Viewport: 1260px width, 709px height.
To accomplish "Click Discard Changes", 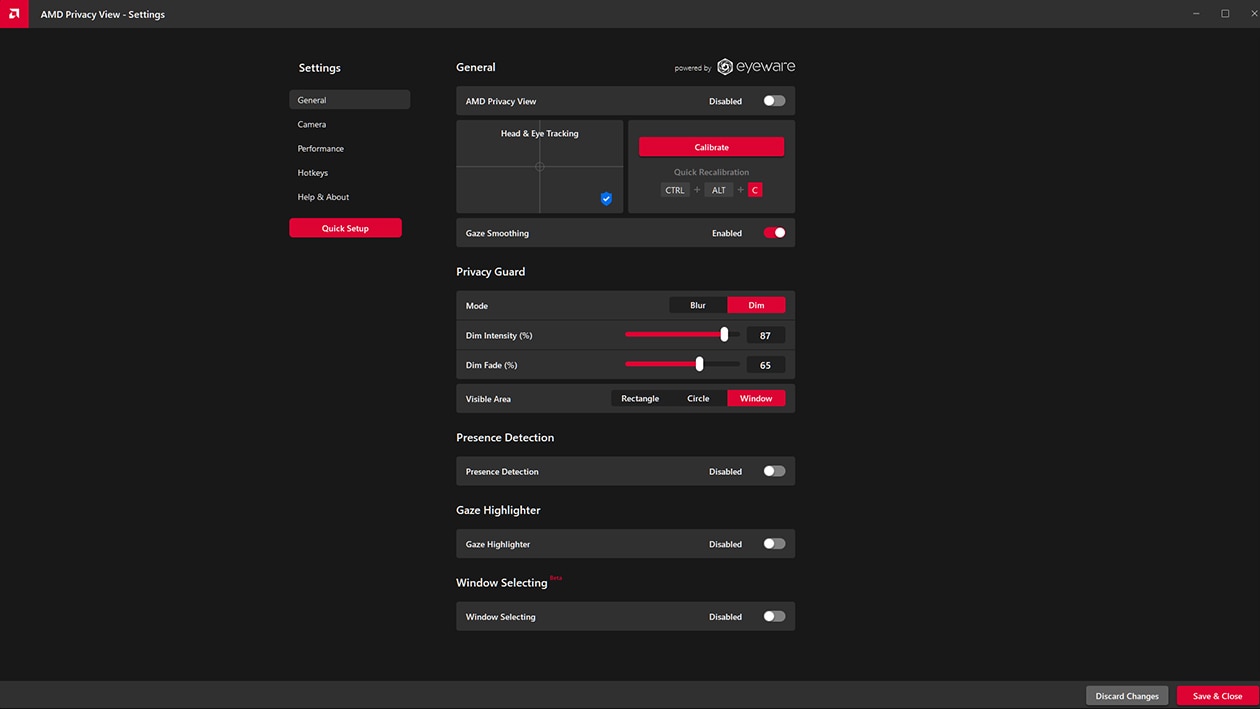I will (1127, 696).
